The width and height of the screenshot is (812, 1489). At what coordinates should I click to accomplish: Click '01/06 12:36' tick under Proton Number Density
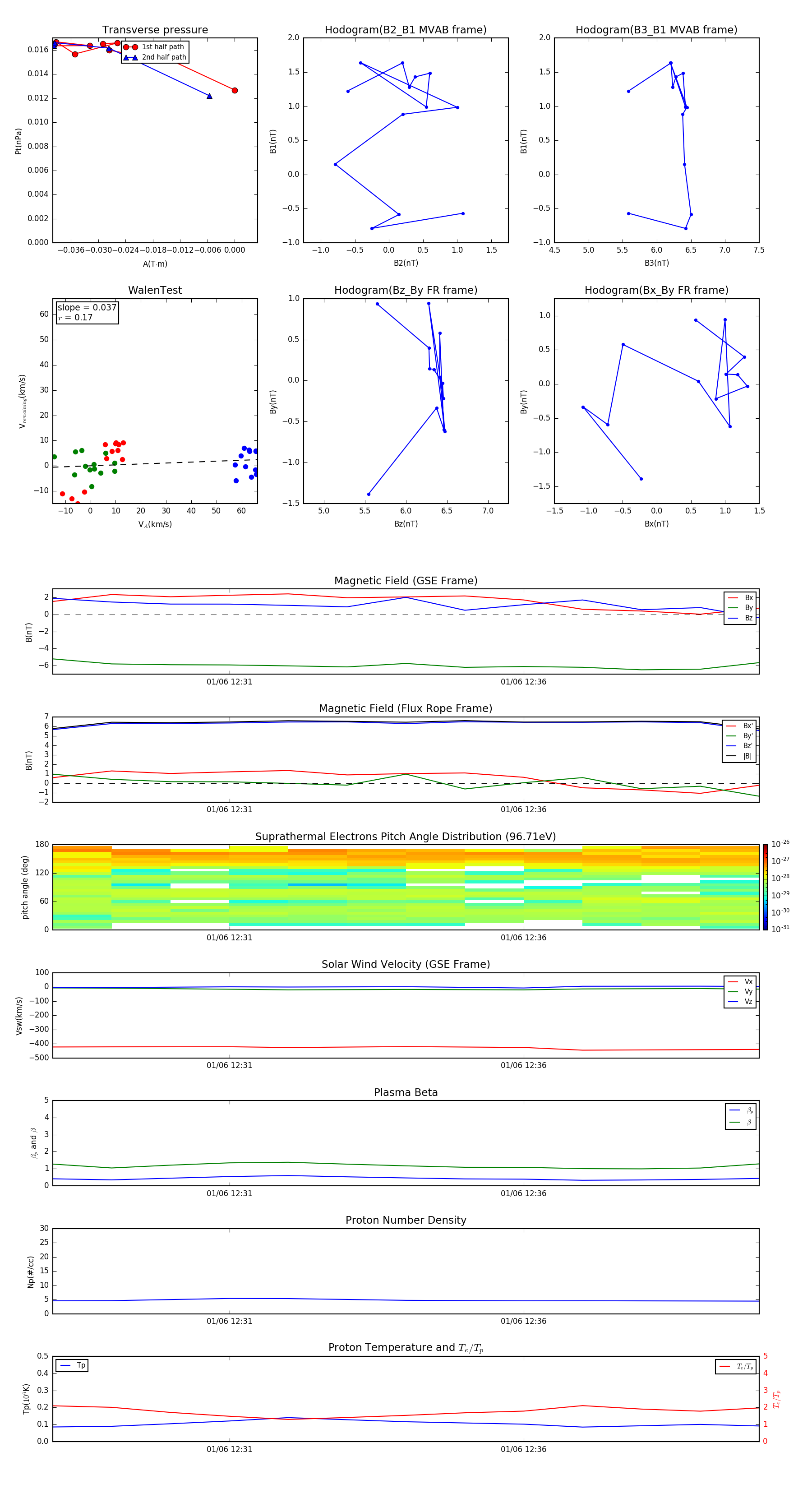coord(524,1321)
